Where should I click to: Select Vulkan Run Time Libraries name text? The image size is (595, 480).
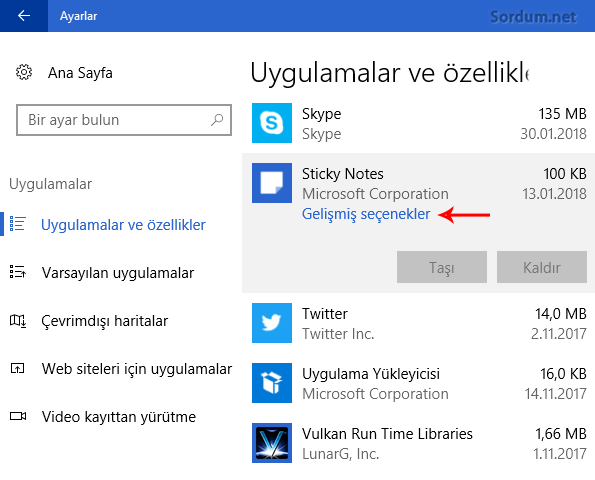click(387, 434)
